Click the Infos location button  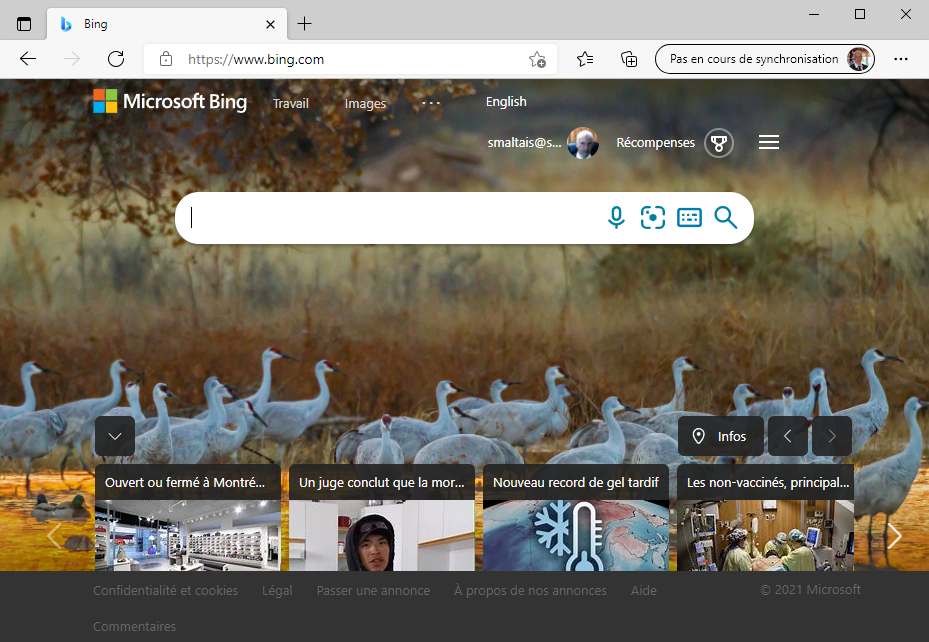(x=720, y=436)
